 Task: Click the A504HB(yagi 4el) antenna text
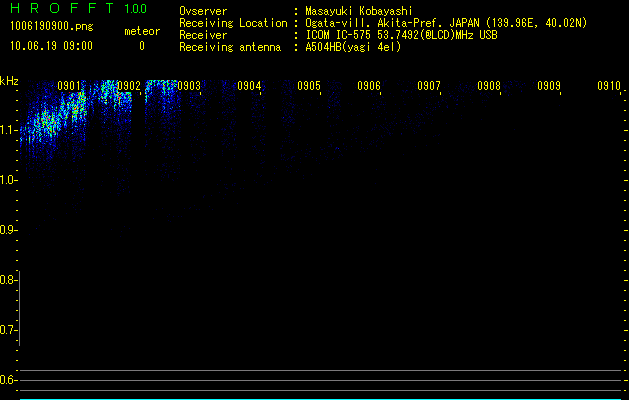(353, 47)
